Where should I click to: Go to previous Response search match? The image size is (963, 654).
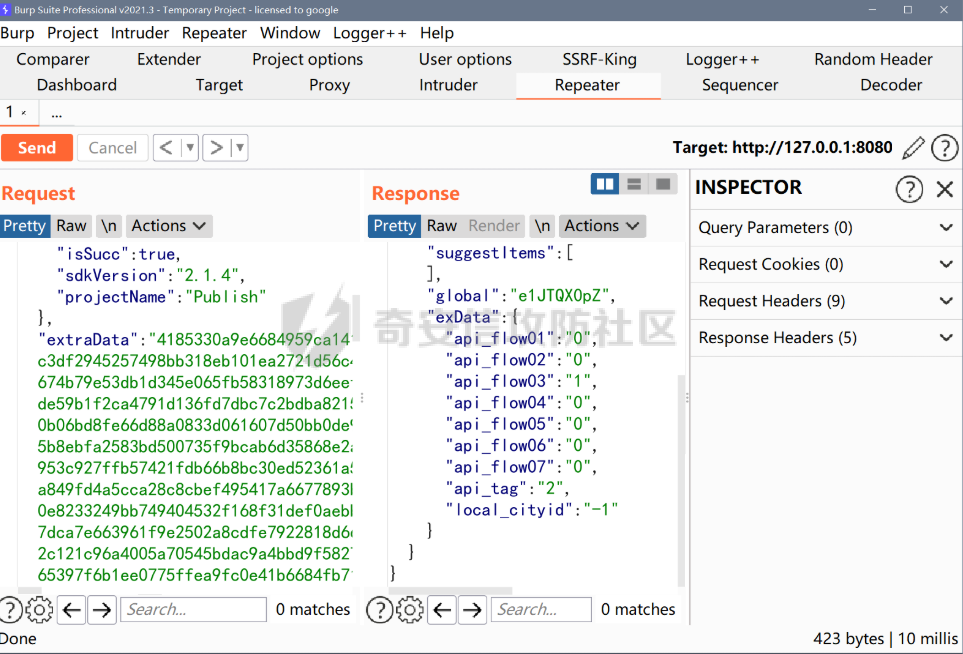(442, 610)
